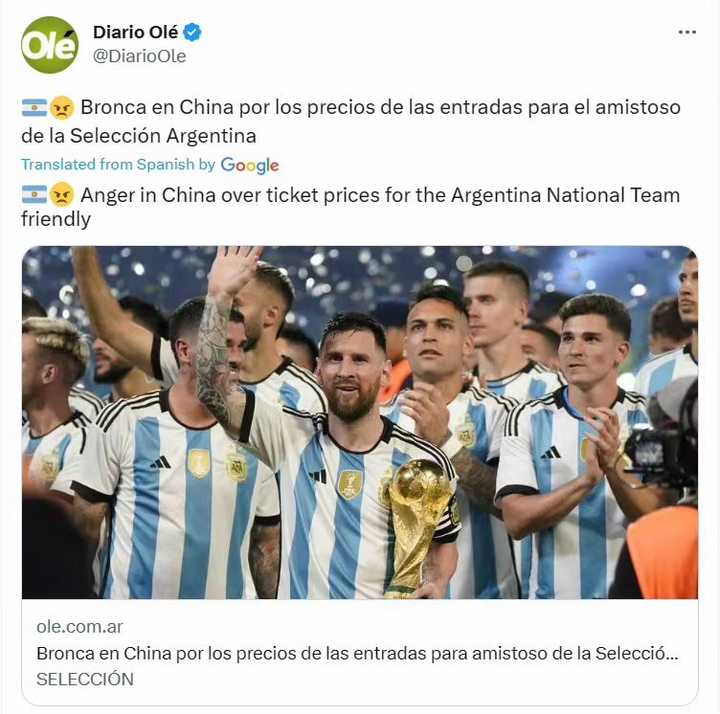Select the translated English tweet text
The image size is (720, 714).
point(351,207)
